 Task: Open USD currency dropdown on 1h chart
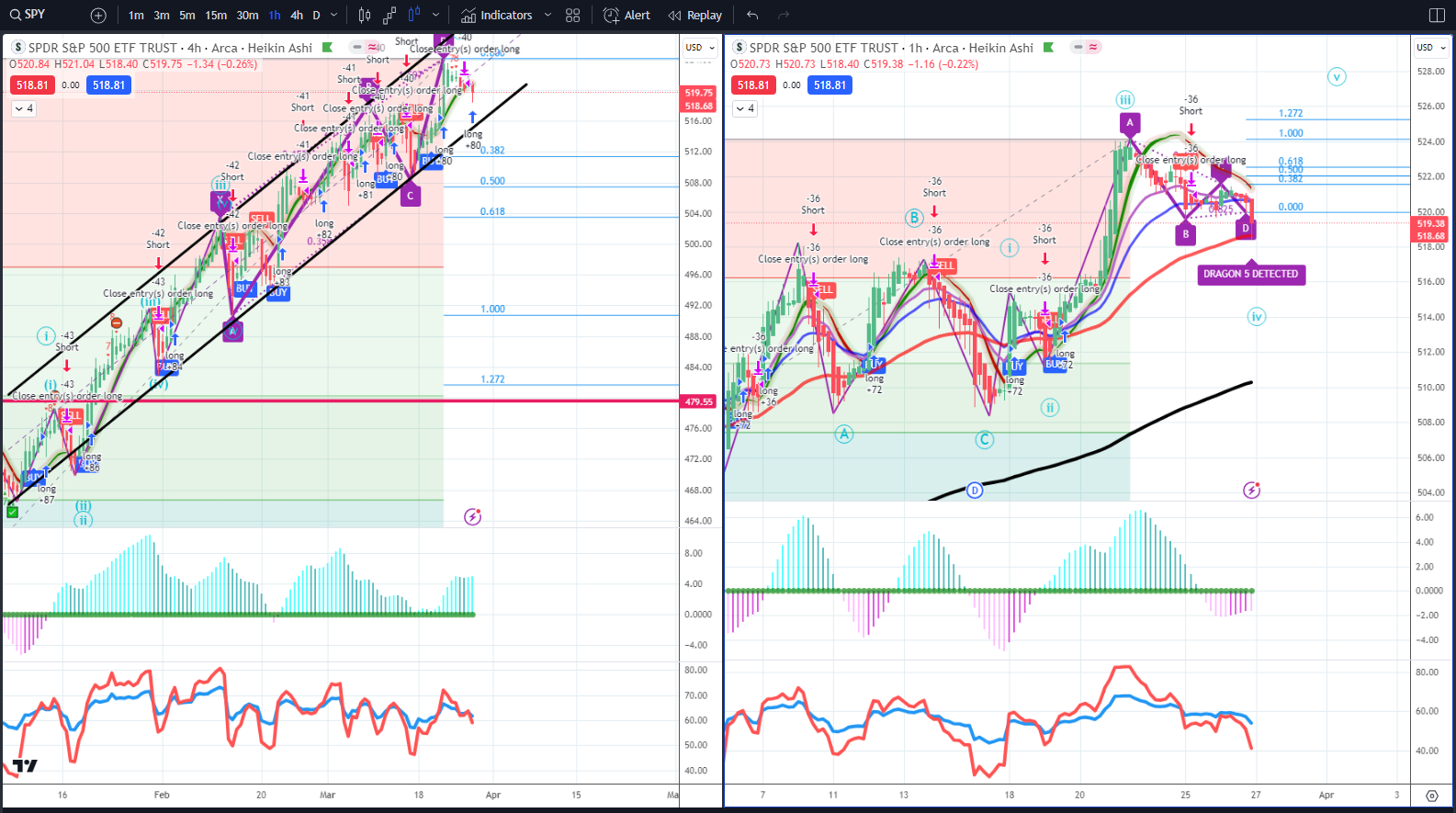[1430, 48]
